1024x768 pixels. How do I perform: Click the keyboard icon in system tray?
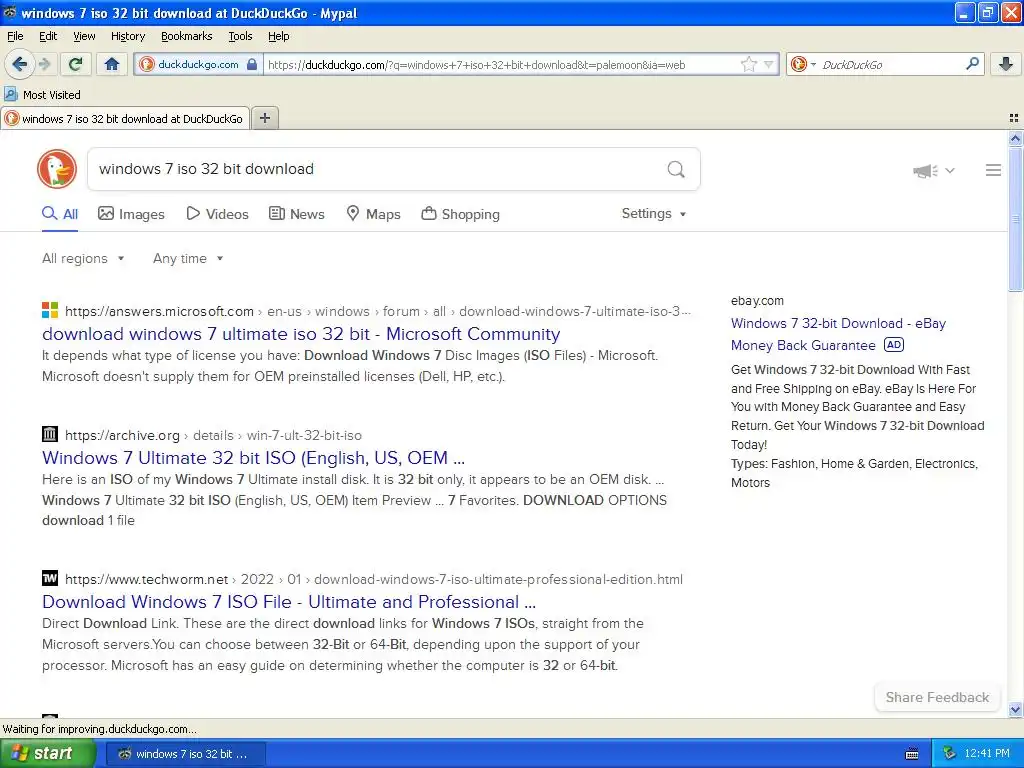click(x=912, y=754)
